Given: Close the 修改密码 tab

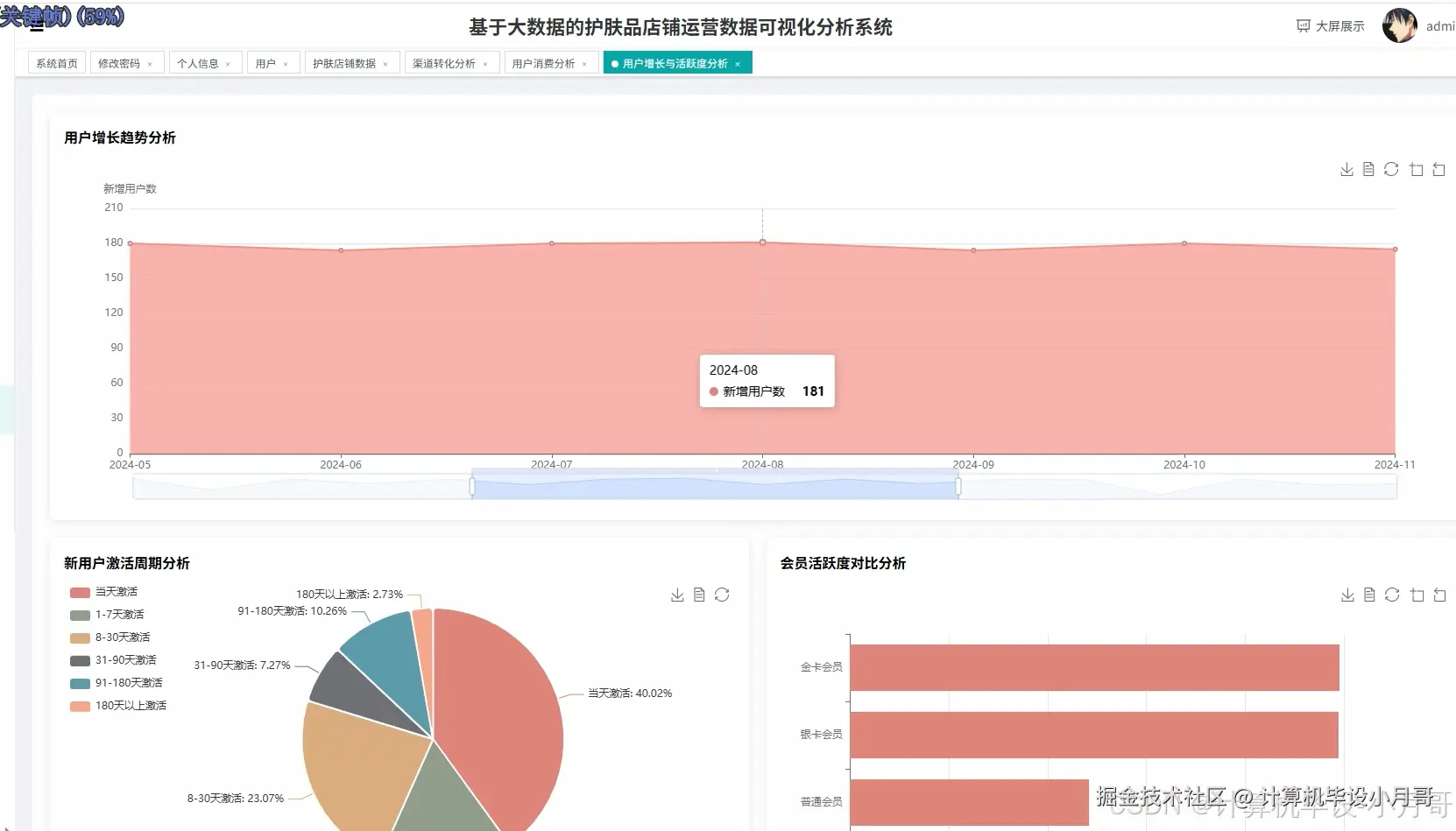Looking at the screenshot, I should pyautogui.click(x=150, y=64).
